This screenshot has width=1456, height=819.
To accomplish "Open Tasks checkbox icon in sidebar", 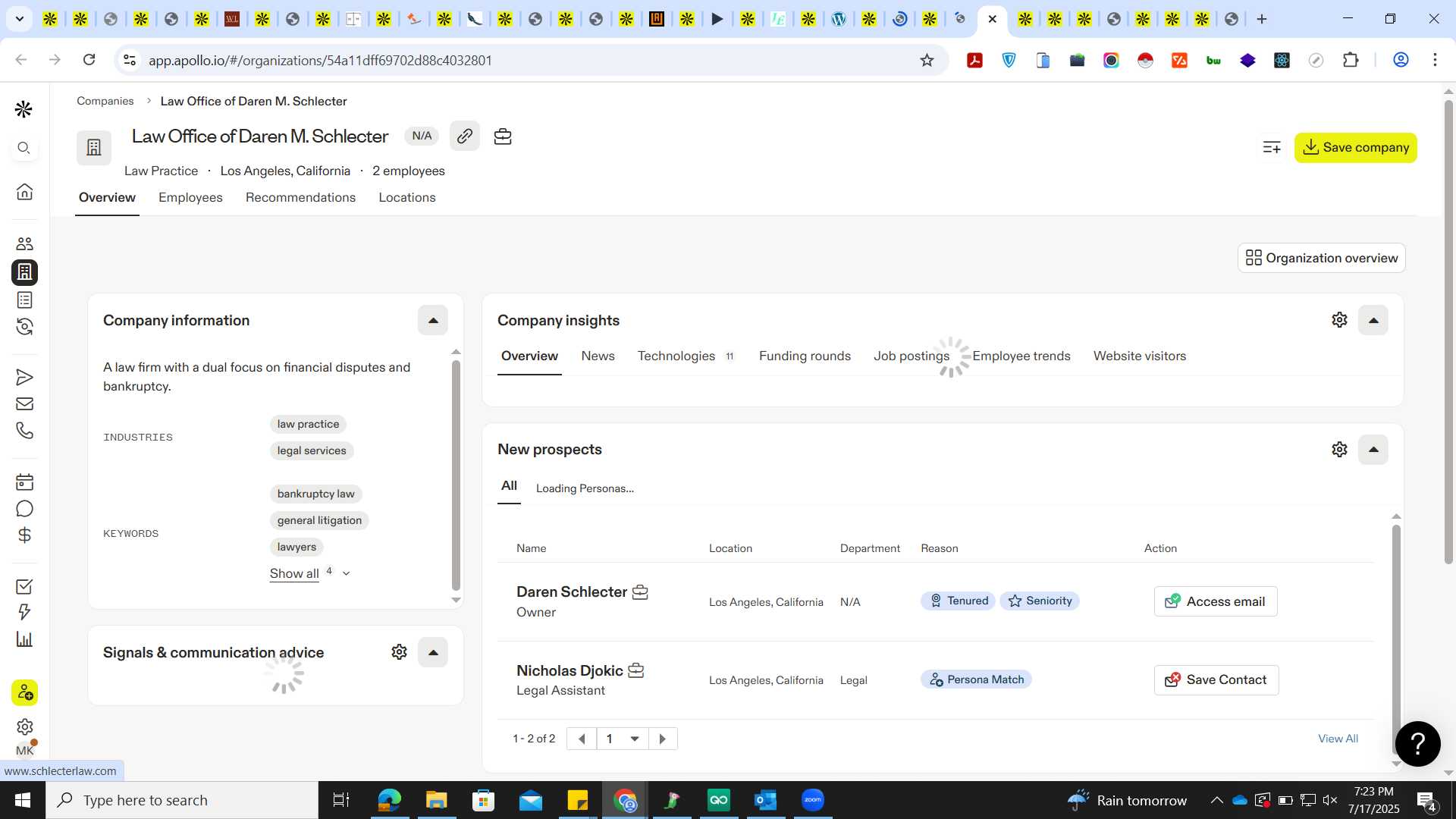I will coord(24,586).
